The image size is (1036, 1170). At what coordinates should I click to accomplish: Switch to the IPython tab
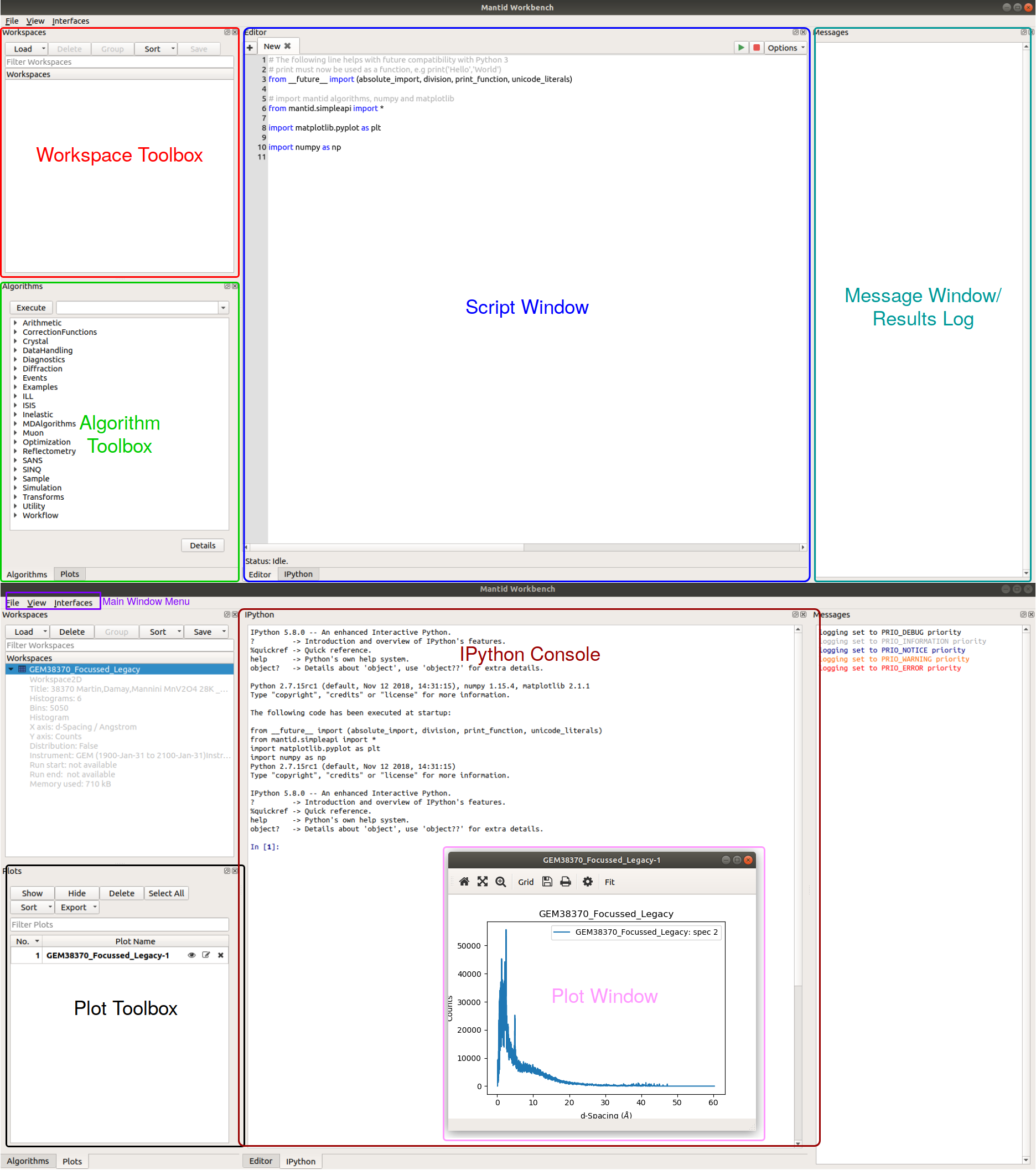click(298, 573)
